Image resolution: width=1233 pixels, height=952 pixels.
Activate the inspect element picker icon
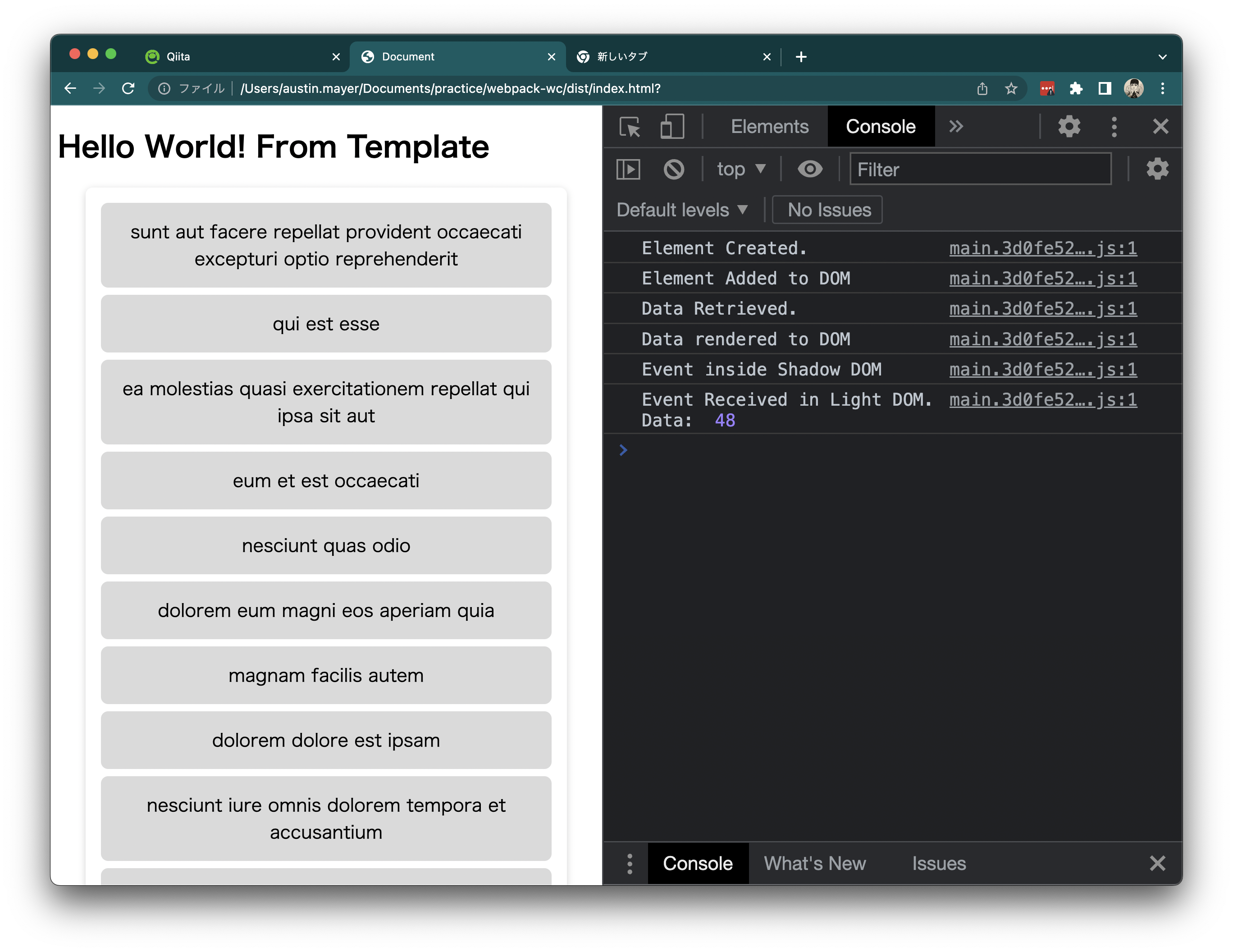pos(630,127)
